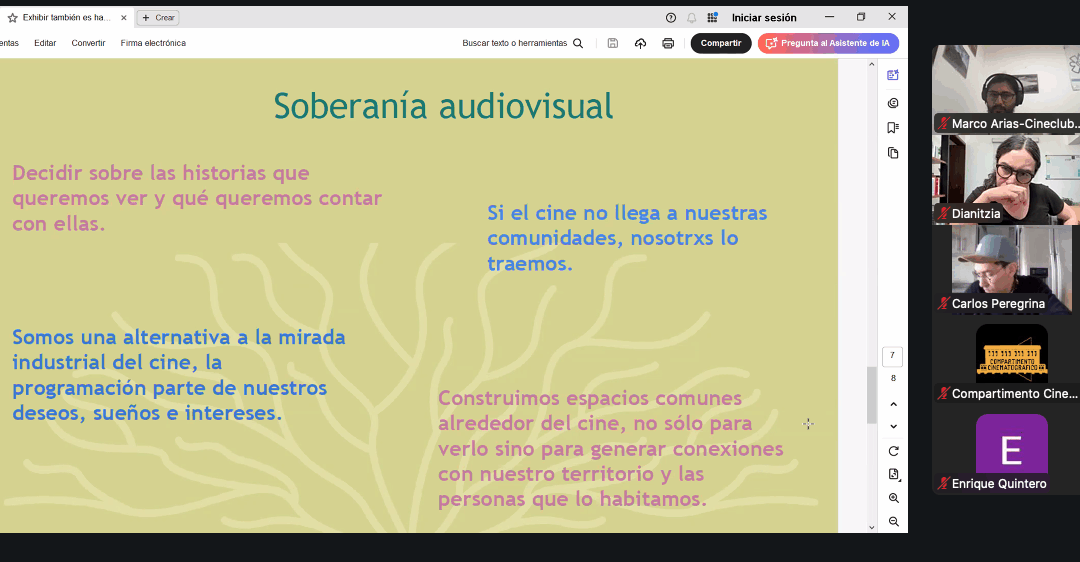This screenshot has width=1080, height=562.
Task: Close the 'Exhibir también es ha...' tab
Action: [124, 18]
